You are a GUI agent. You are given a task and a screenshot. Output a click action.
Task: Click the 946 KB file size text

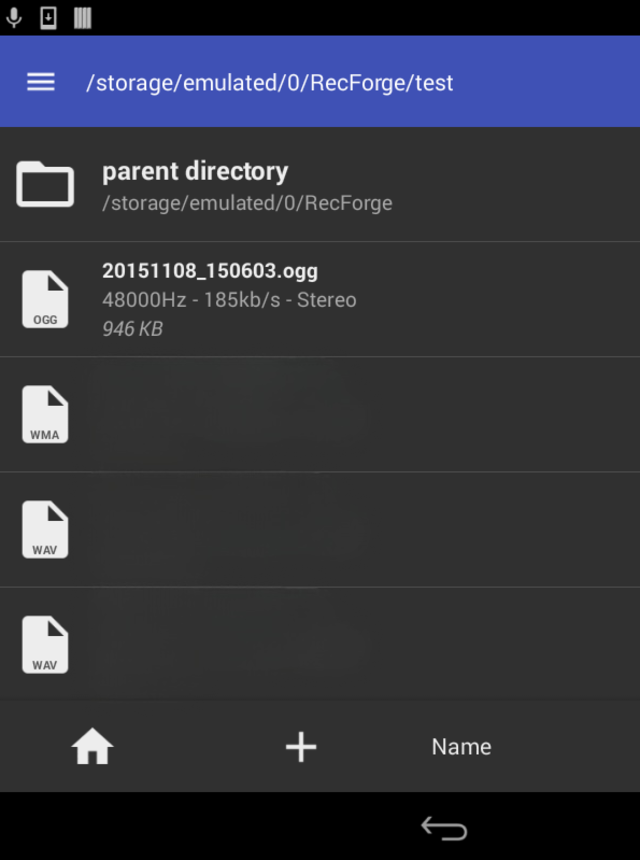(132, 329)
